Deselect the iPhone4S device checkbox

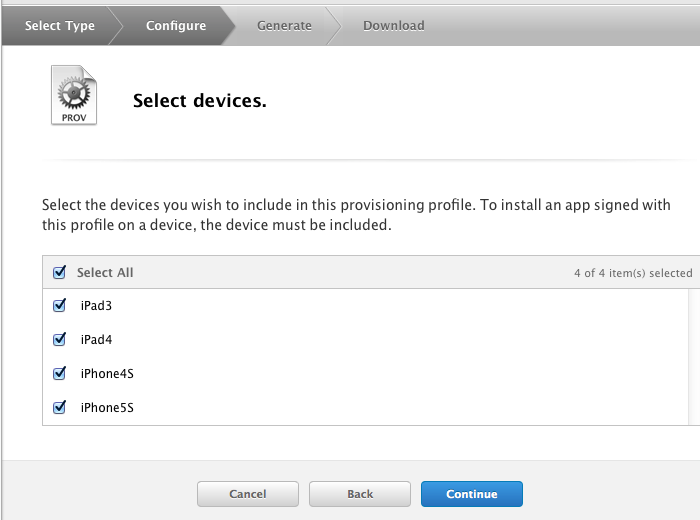(x=59, y=373)
